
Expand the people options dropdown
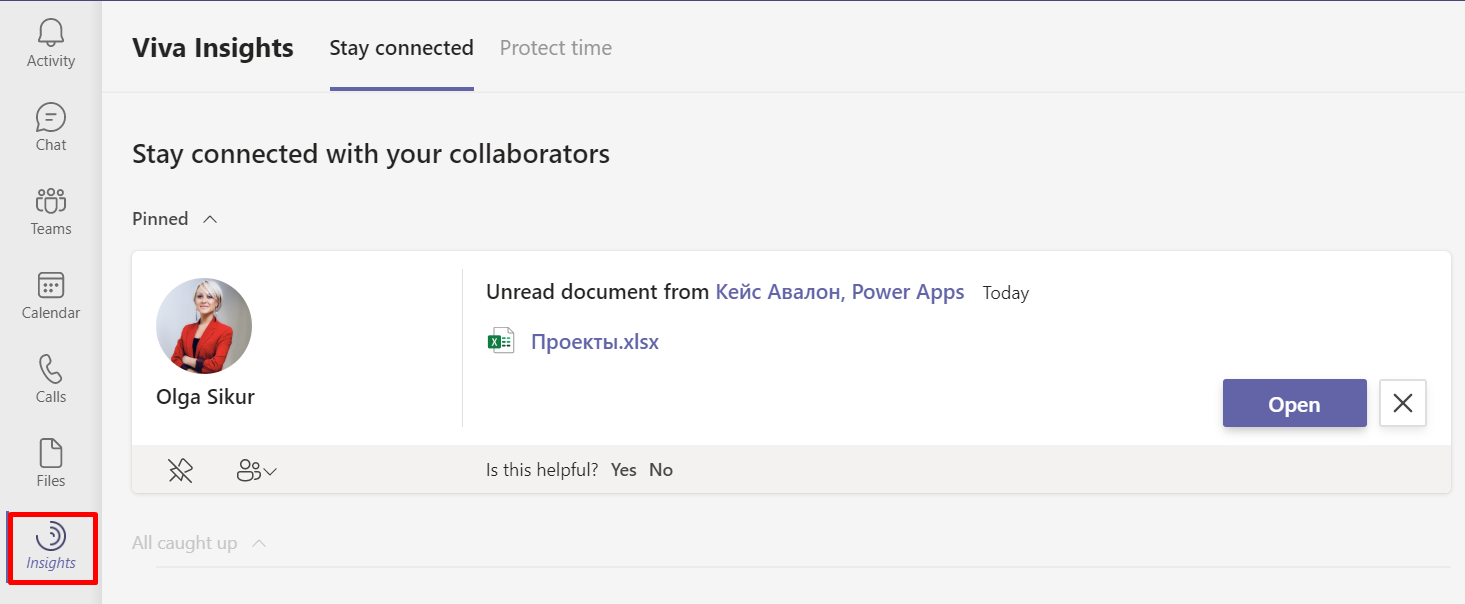(x=256, y=470)
